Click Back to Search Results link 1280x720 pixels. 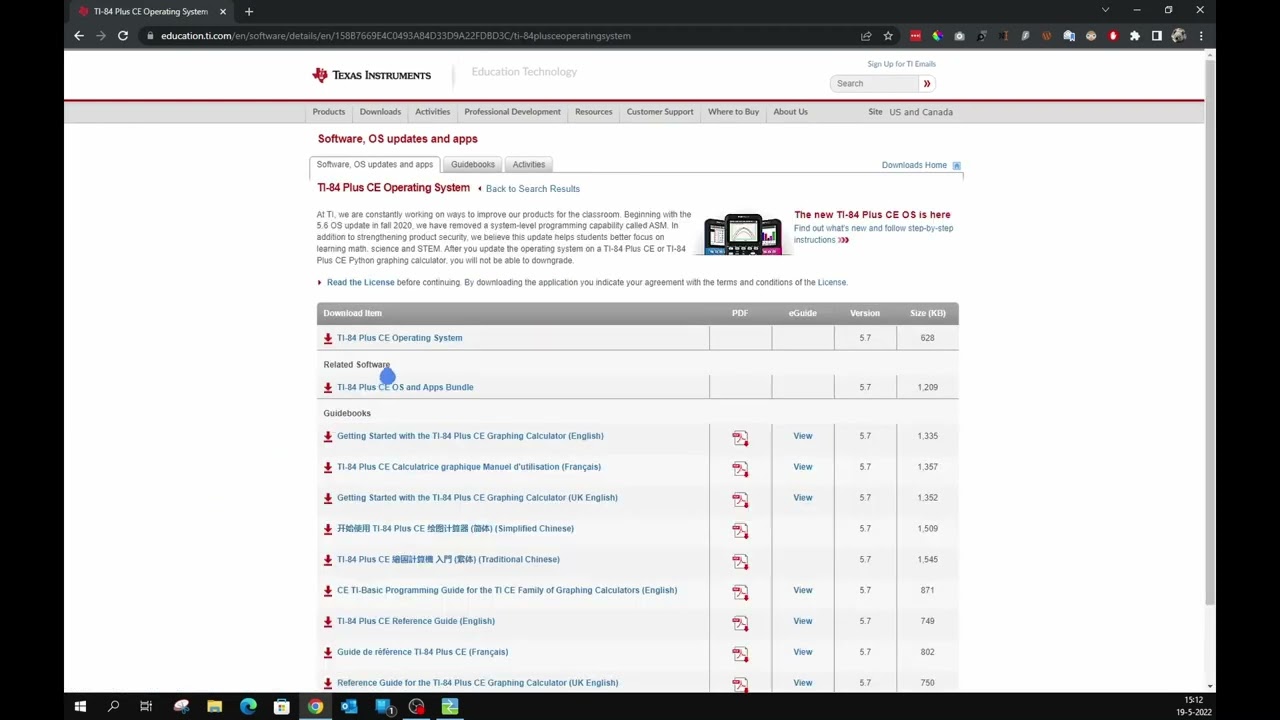(x=533, y=189)
